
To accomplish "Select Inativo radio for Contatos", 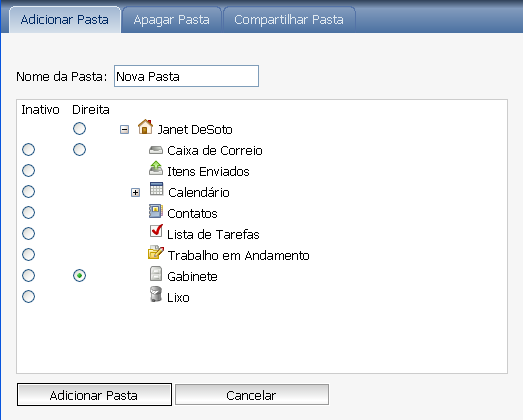I will tap(28, 213).
